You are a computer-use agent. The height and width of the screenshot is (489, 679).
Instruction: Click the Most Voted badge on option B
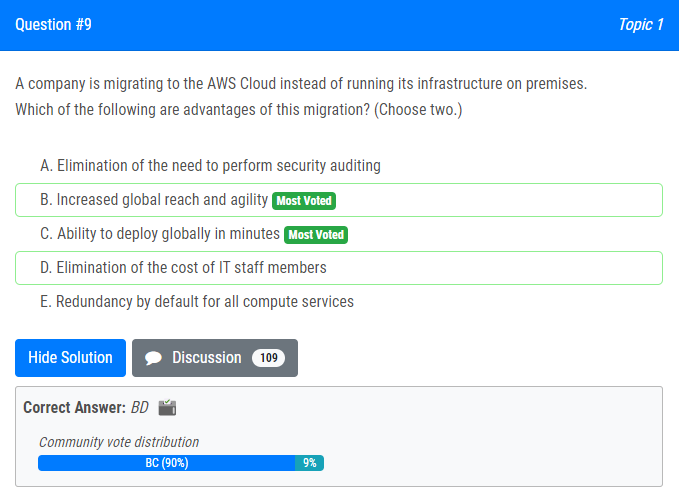304,201
